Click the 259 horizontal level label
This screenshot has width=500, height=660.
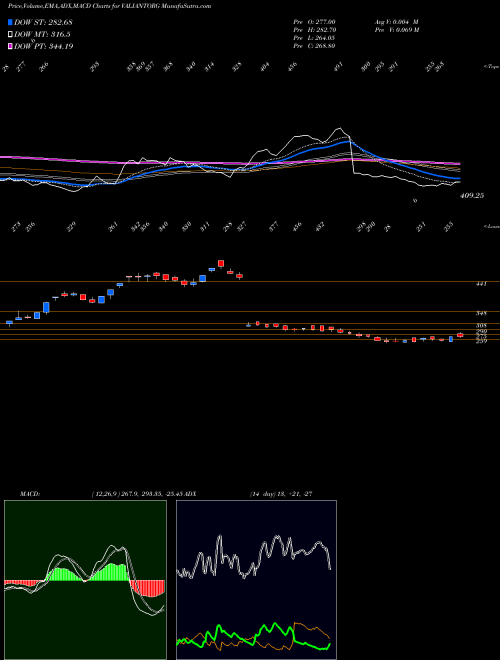(x=481, y=341)
